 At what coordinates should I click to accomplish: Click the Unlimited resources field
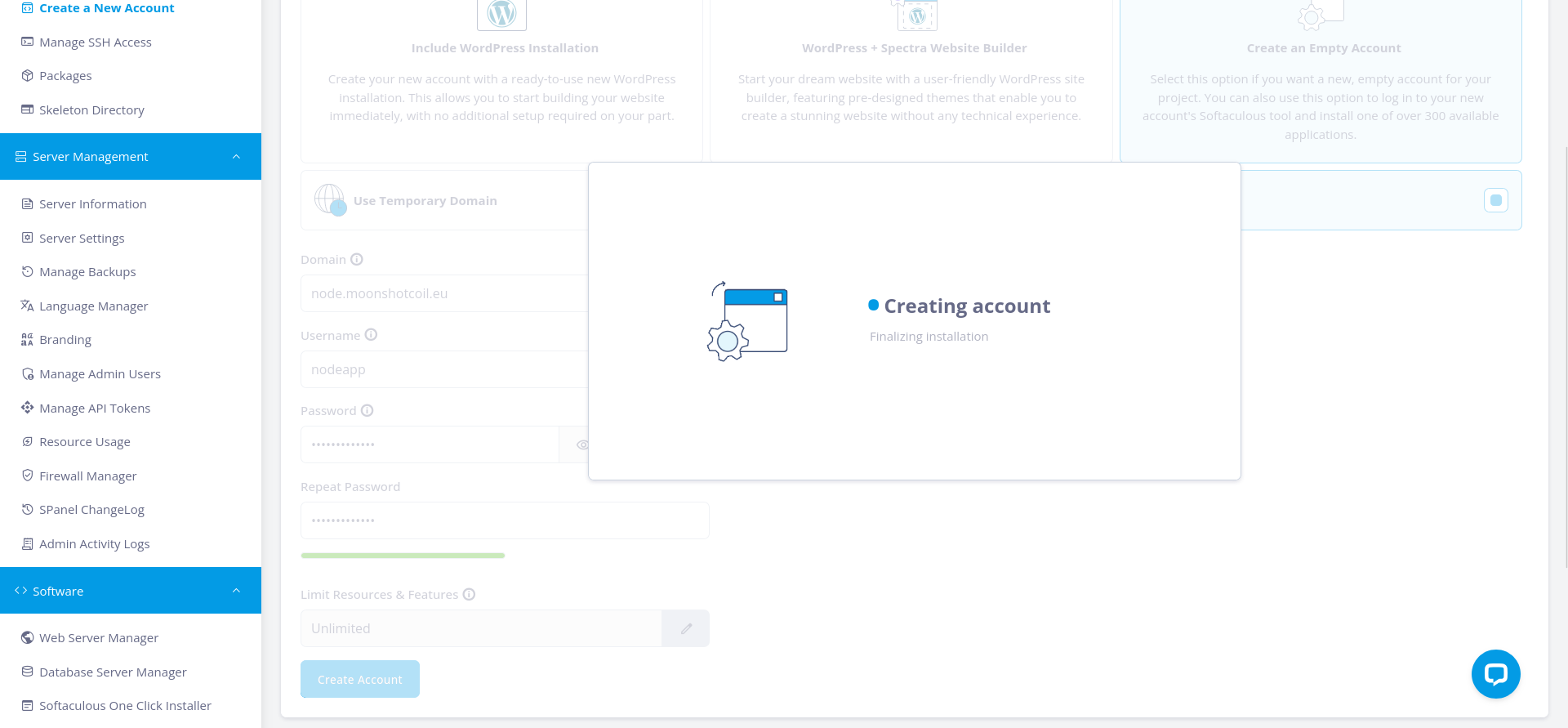click(x=481, y=628)
